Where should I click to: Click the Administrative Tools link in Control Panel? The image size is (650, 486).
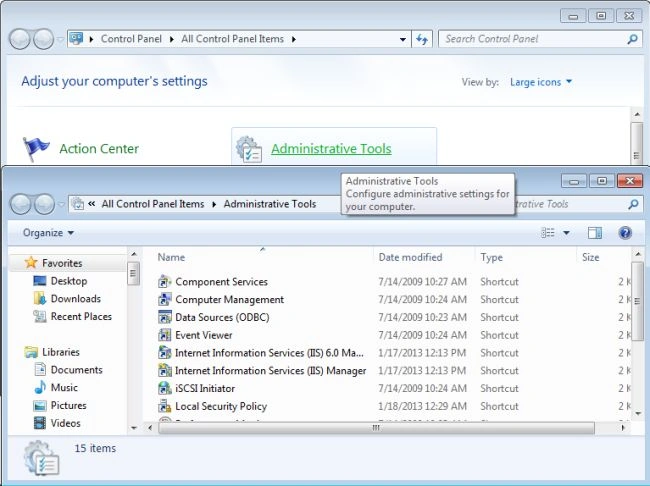point(331,148)
